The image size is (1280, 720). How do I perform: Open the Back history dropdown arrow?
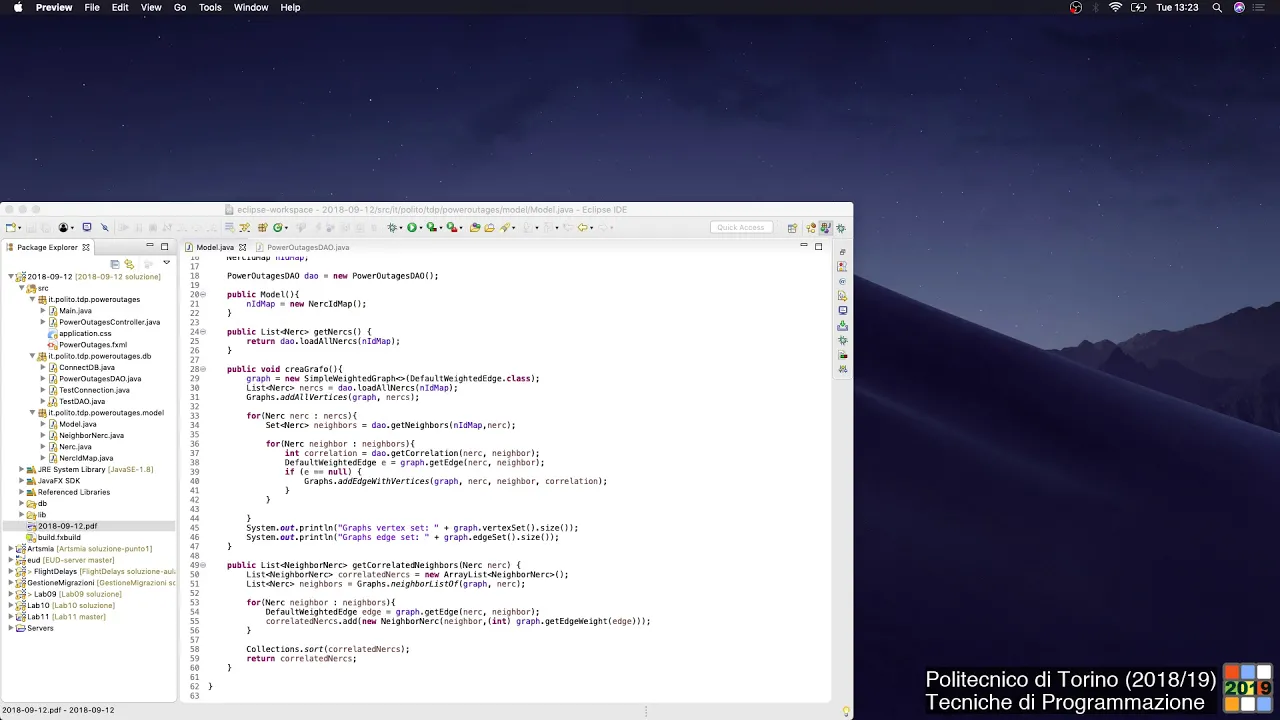tap(592, 229)
